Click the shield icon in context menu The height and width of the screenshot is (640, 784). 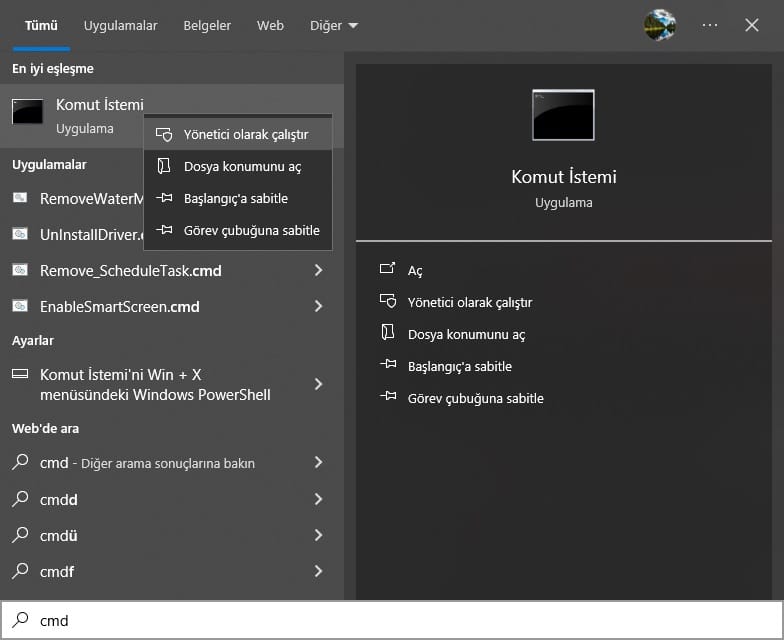(x=164, y=135)
